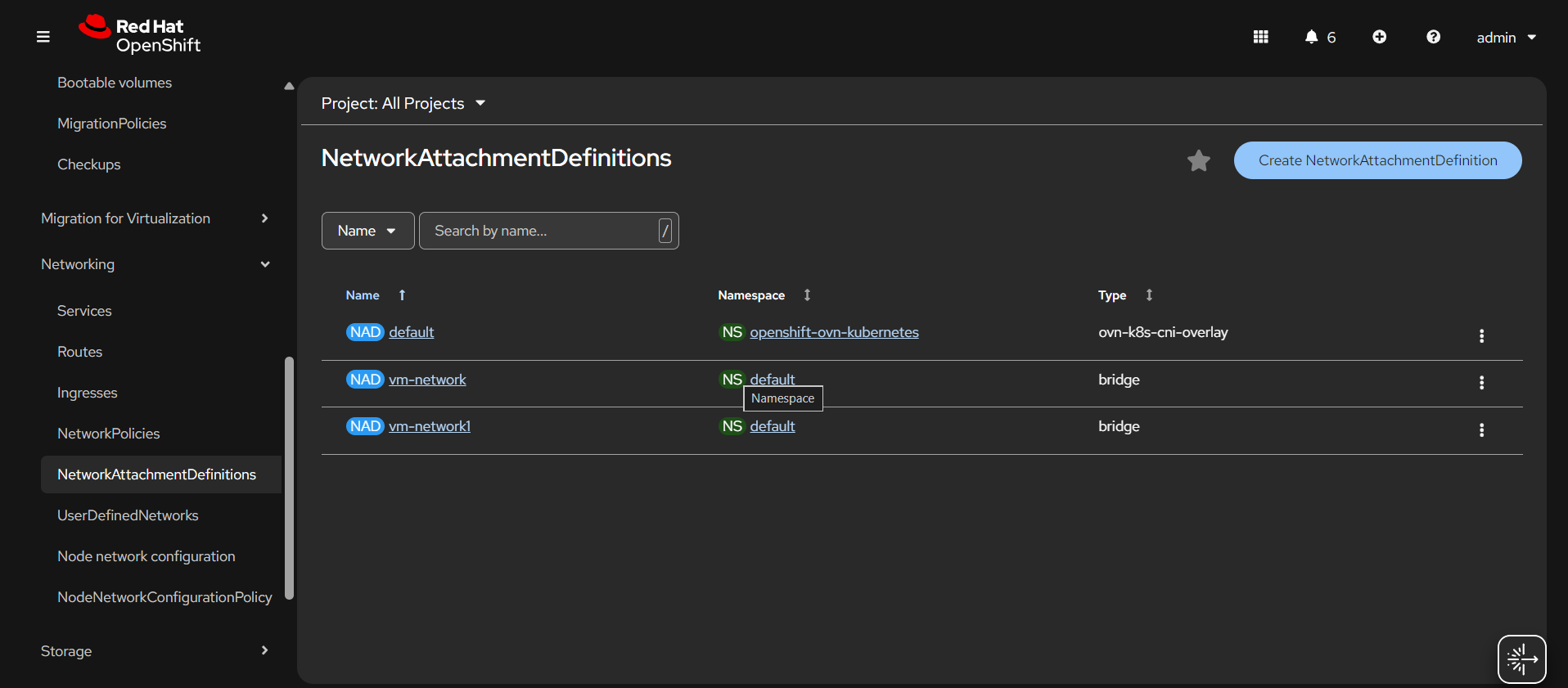
Task: Open the Project: All Projects dropdown
Action: 403,104
